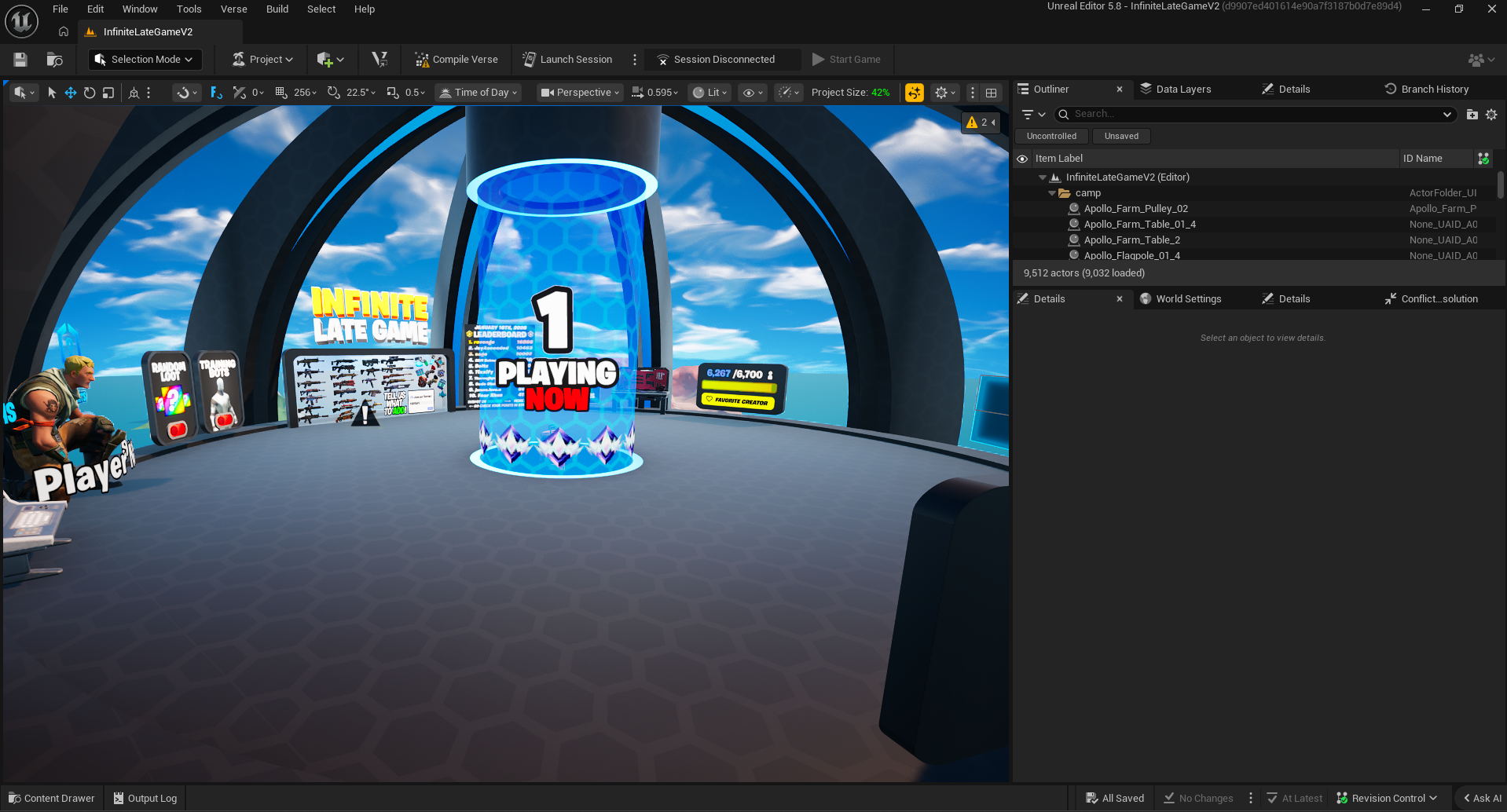Open the viewport warnings indicator showing 2
The image size is (1507, 812).
tap(981, 123)
